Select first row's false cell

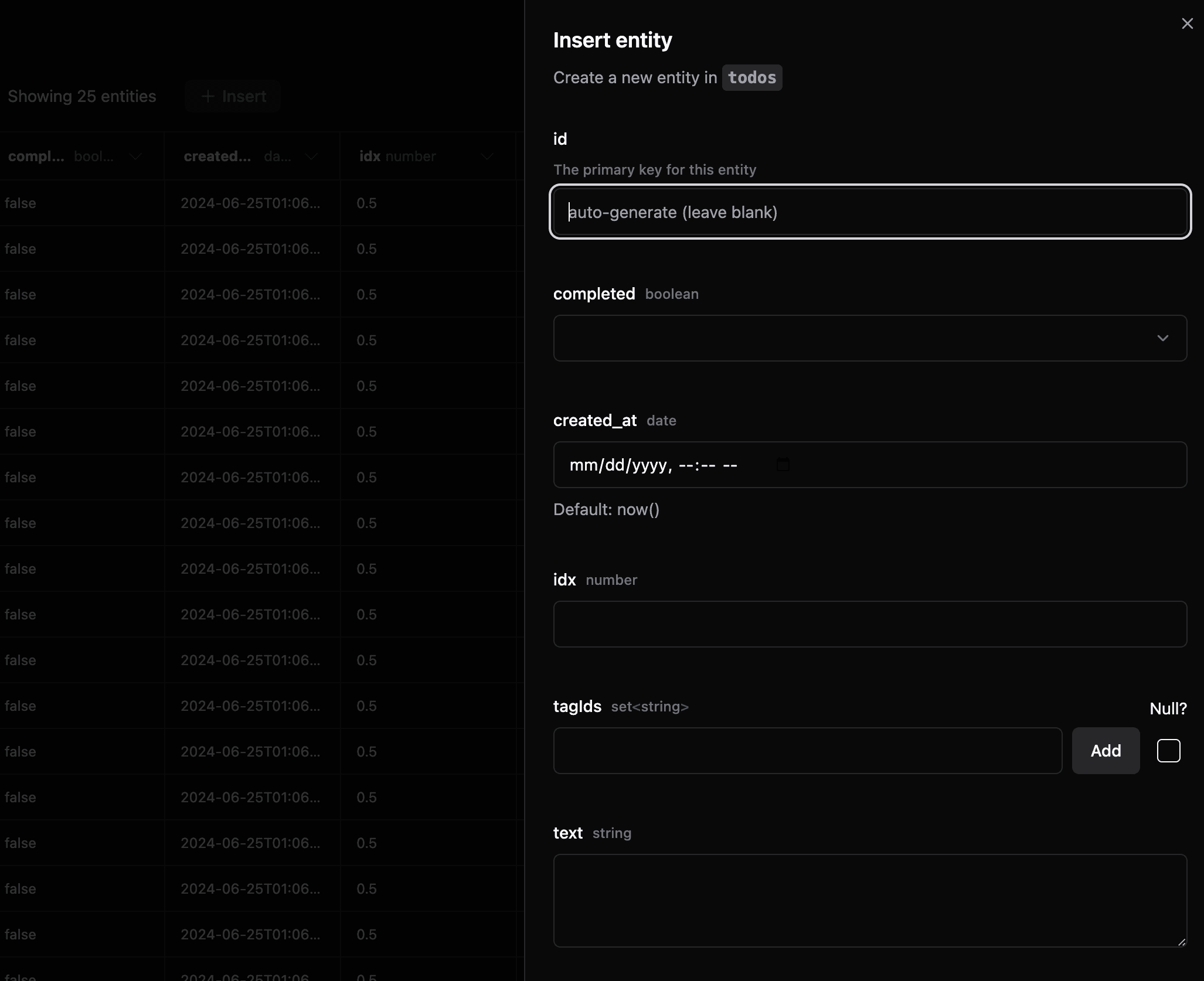coord(21,203)
